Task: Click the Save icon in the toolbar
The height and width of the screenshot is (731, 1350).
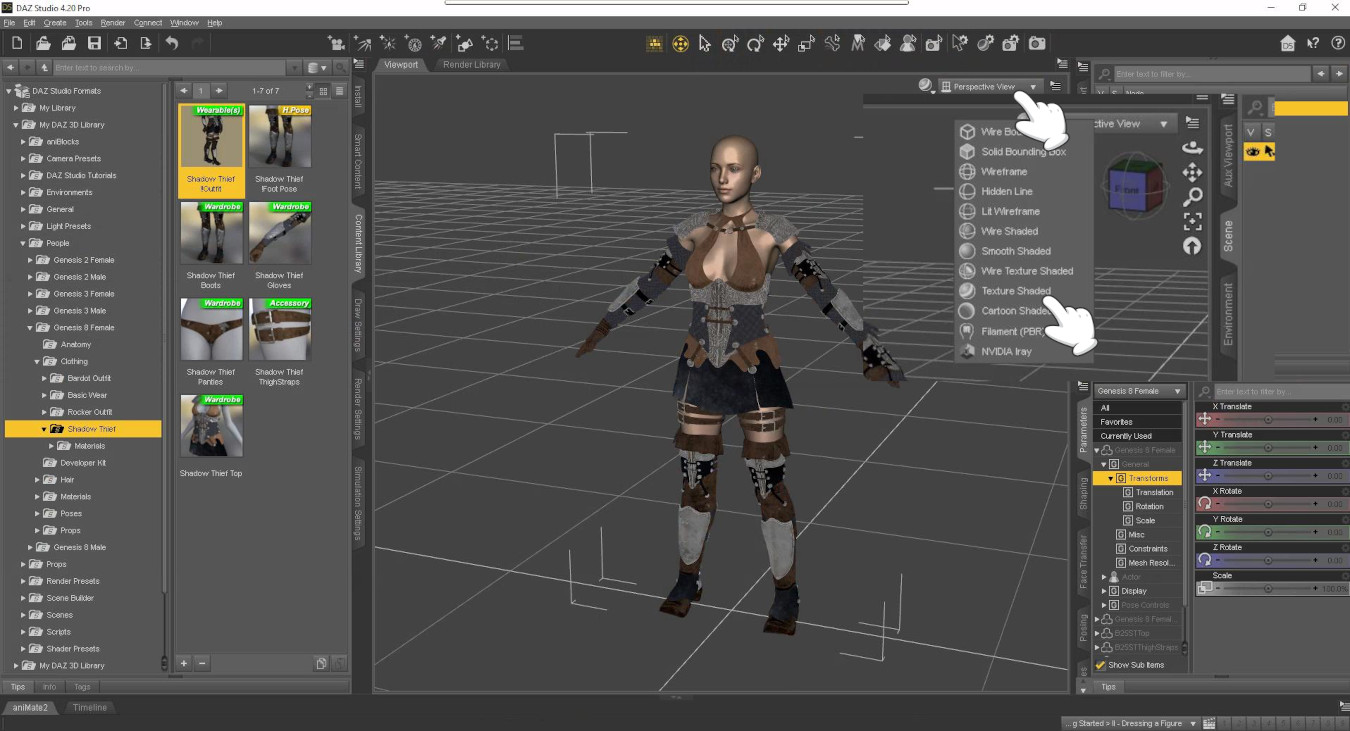Action: coord(94,44)
